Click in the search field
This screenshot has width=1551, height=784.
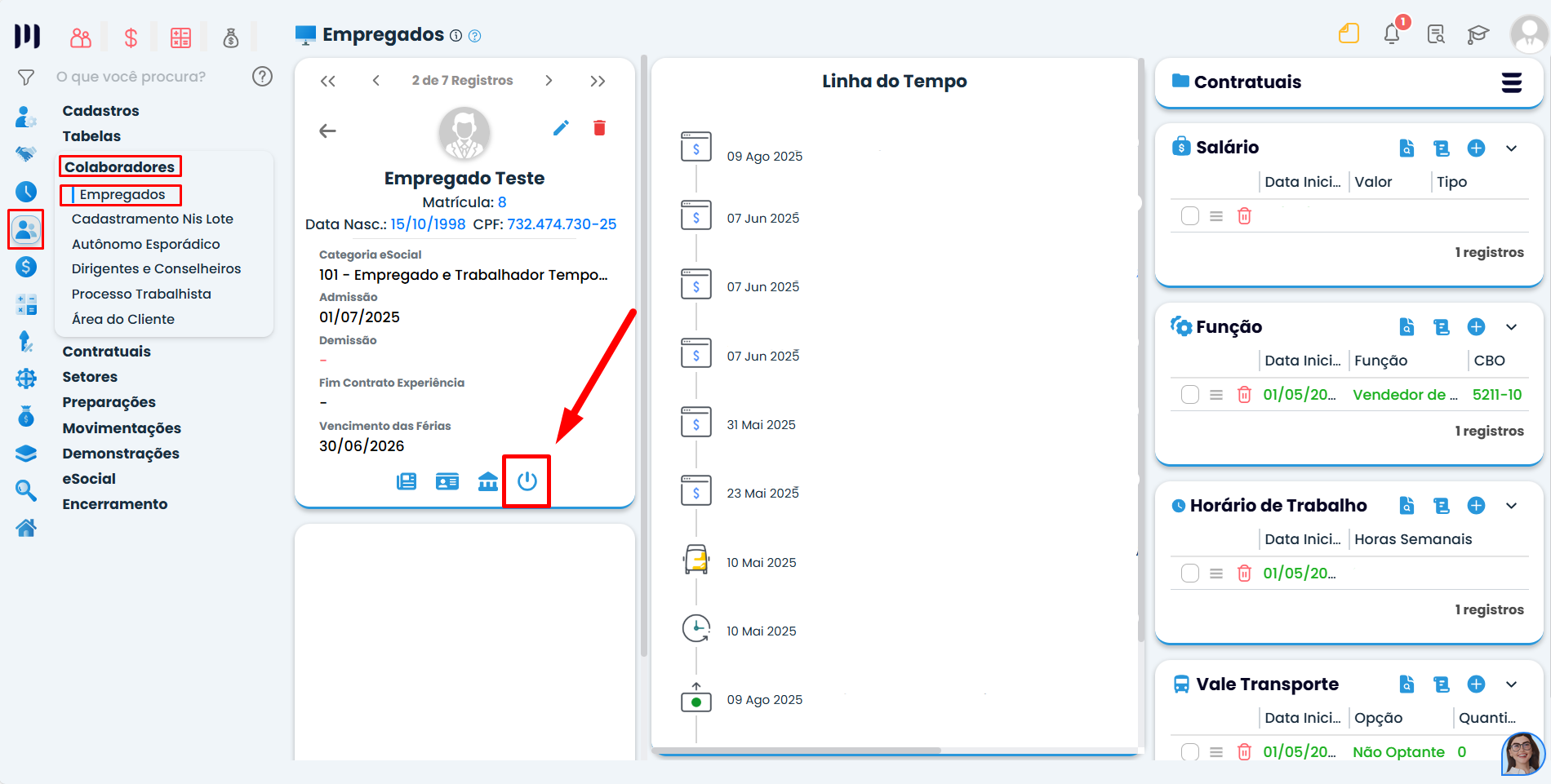(x=147, y=77)
